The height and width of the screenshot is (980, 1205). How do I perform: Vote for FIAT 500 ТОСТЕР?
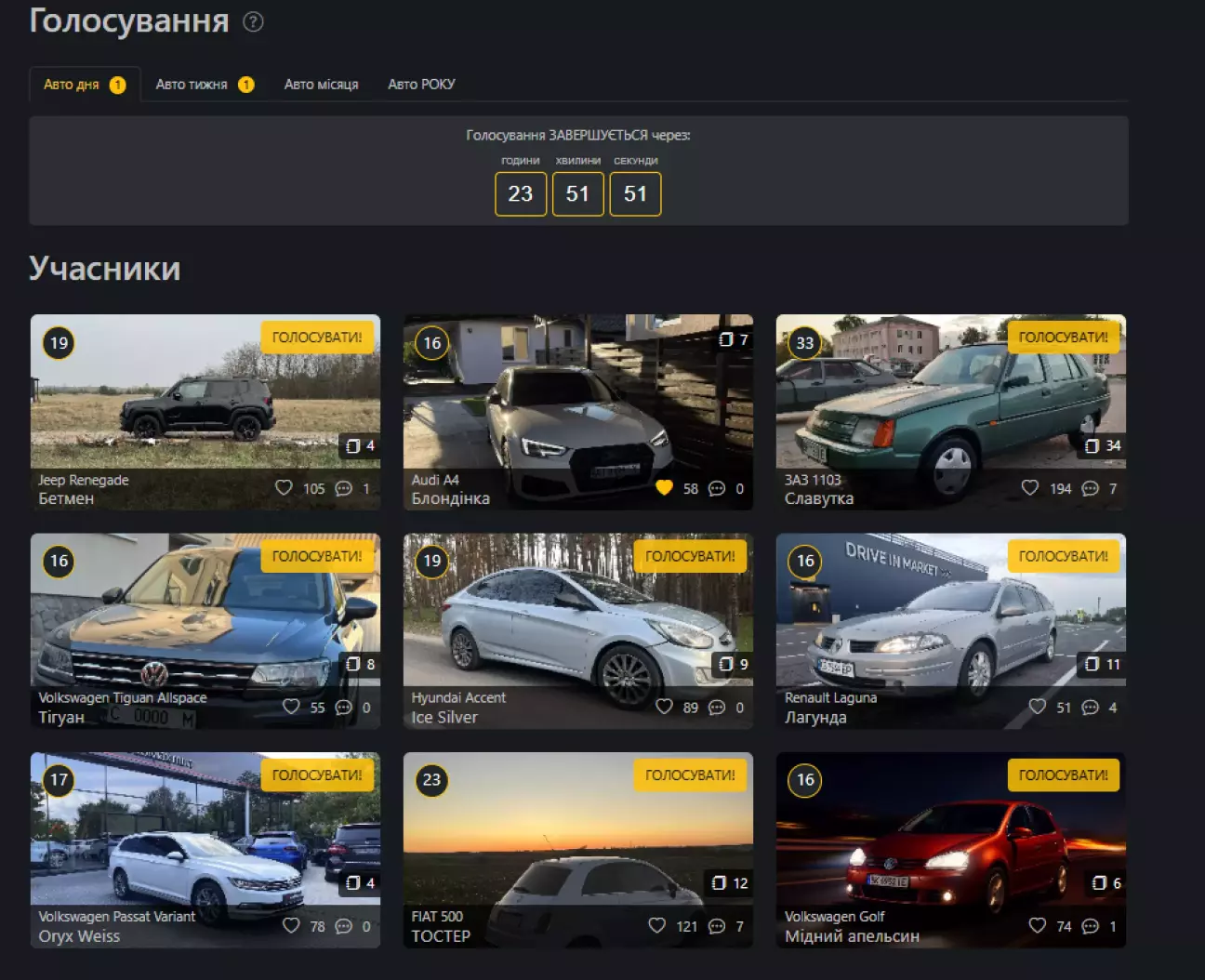(x=690, y=775)
